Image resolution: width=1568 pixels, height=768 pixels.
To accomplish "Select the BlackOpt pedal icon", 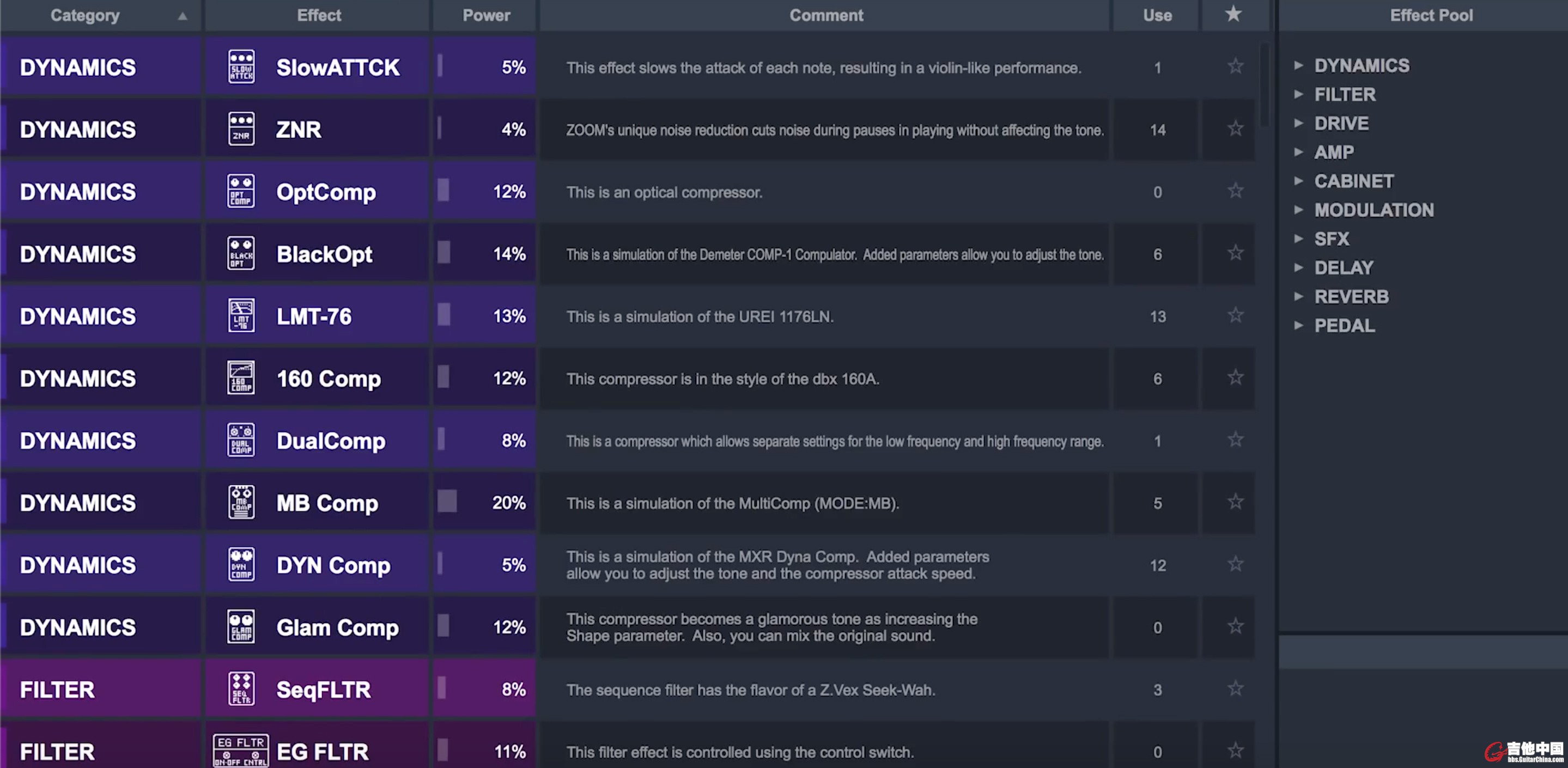I will coord(241,254).
